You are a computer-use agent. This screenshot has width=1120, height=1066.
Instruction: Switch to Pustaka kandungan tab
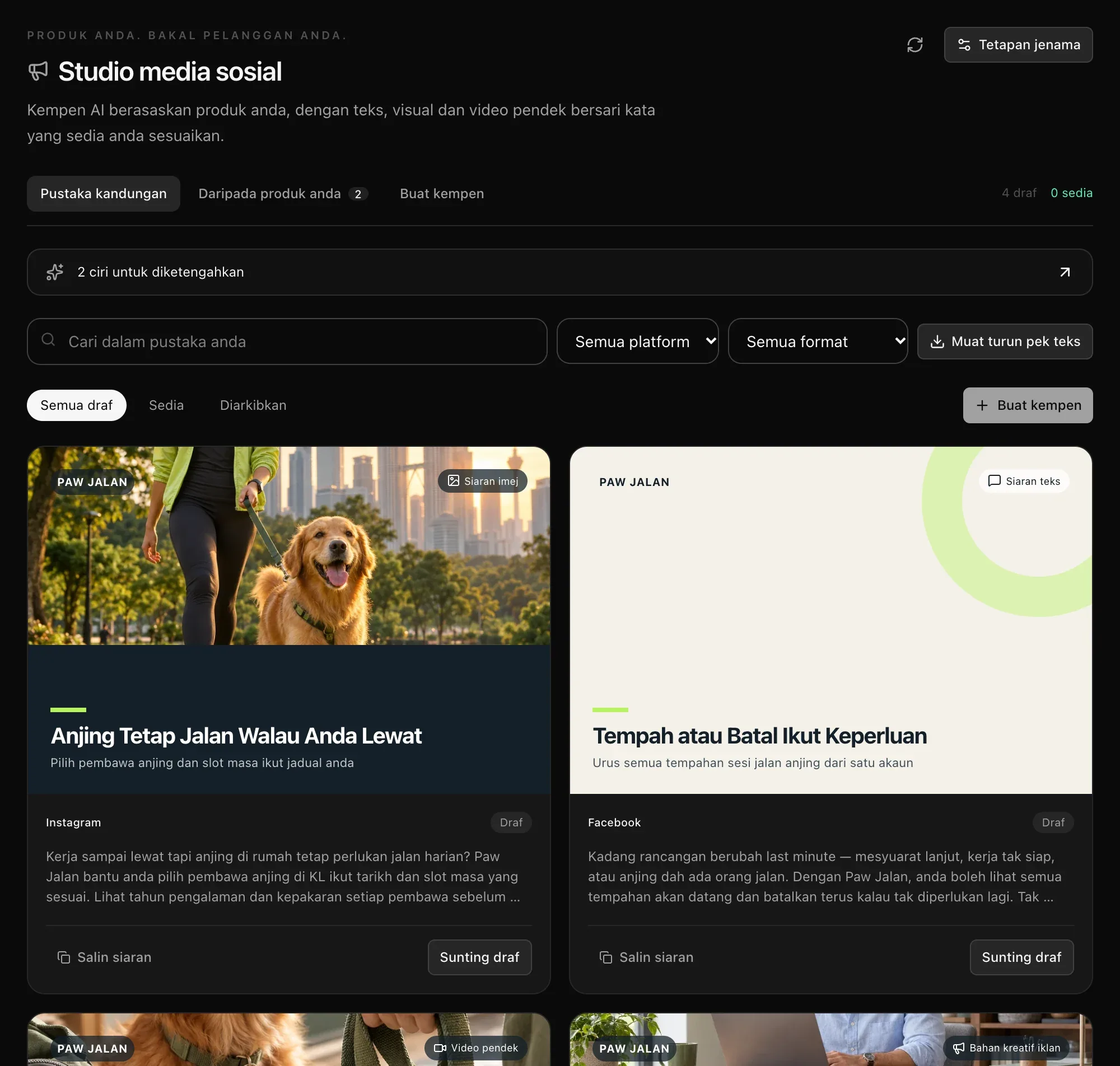(104, 194)
